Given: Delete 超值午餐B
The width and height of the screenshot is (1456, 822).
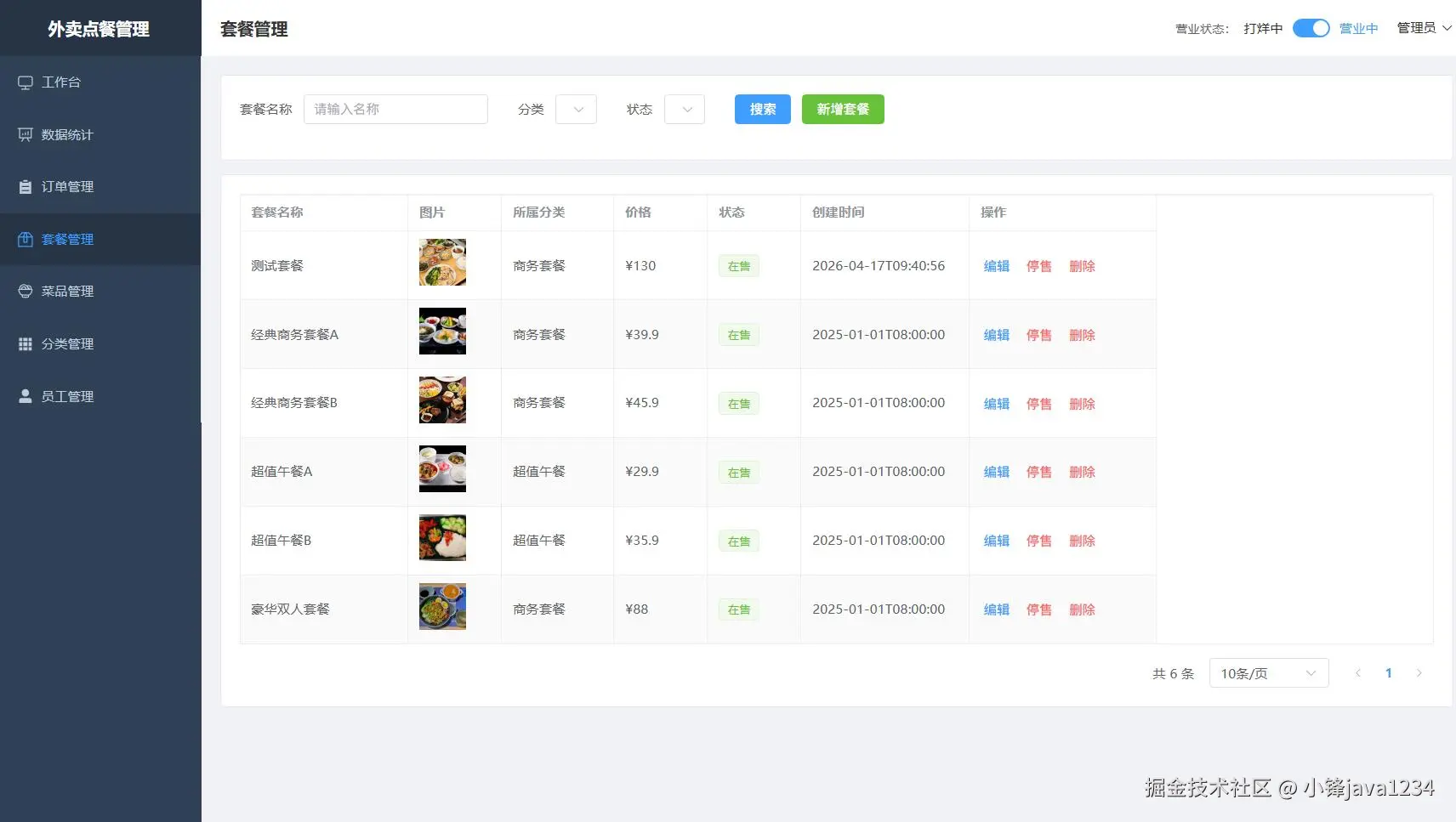Looking at the screenshot, I should click(x=1082, y=541).
